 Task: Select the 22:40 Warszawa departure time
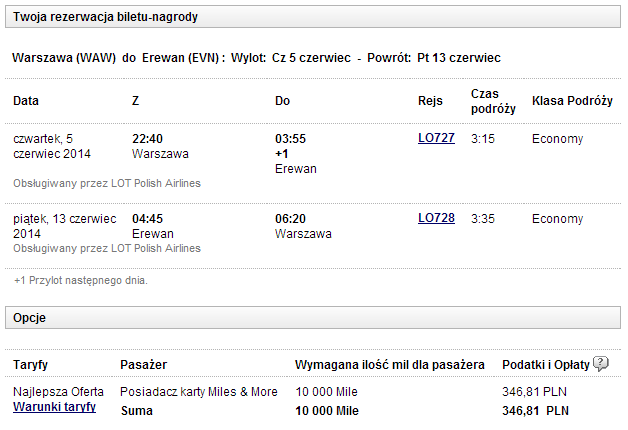(149, 138)
